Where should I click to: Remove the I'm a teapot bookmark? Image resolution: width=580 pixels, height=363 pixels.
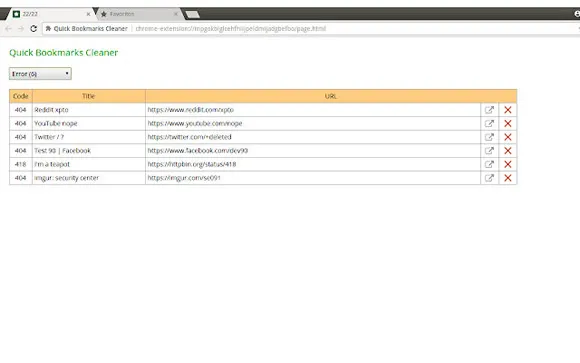[508, 164]
